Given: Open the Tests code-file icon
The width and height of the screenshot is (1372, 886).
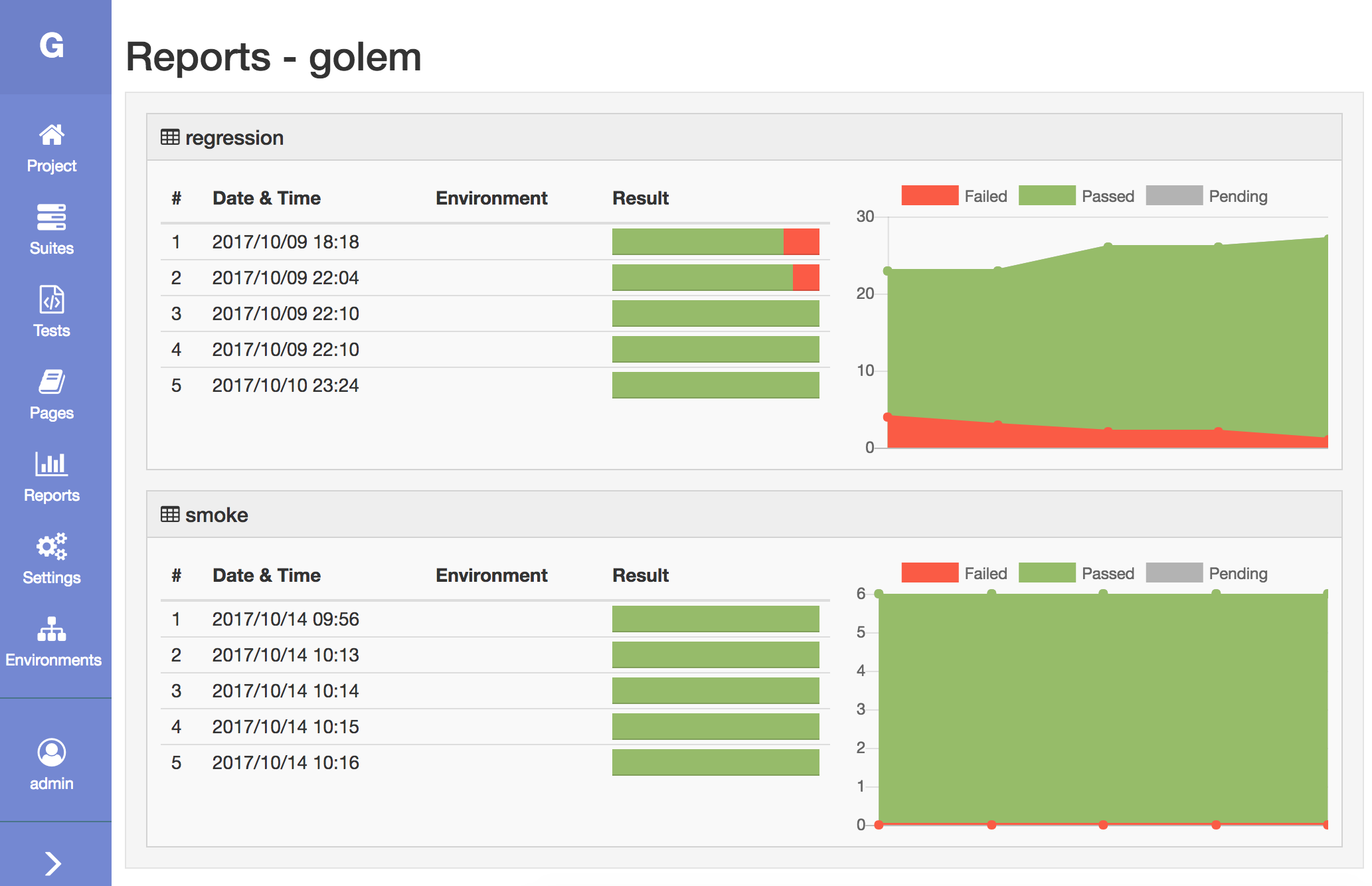Looking at the screenshot, I should (x=52, y=300).
